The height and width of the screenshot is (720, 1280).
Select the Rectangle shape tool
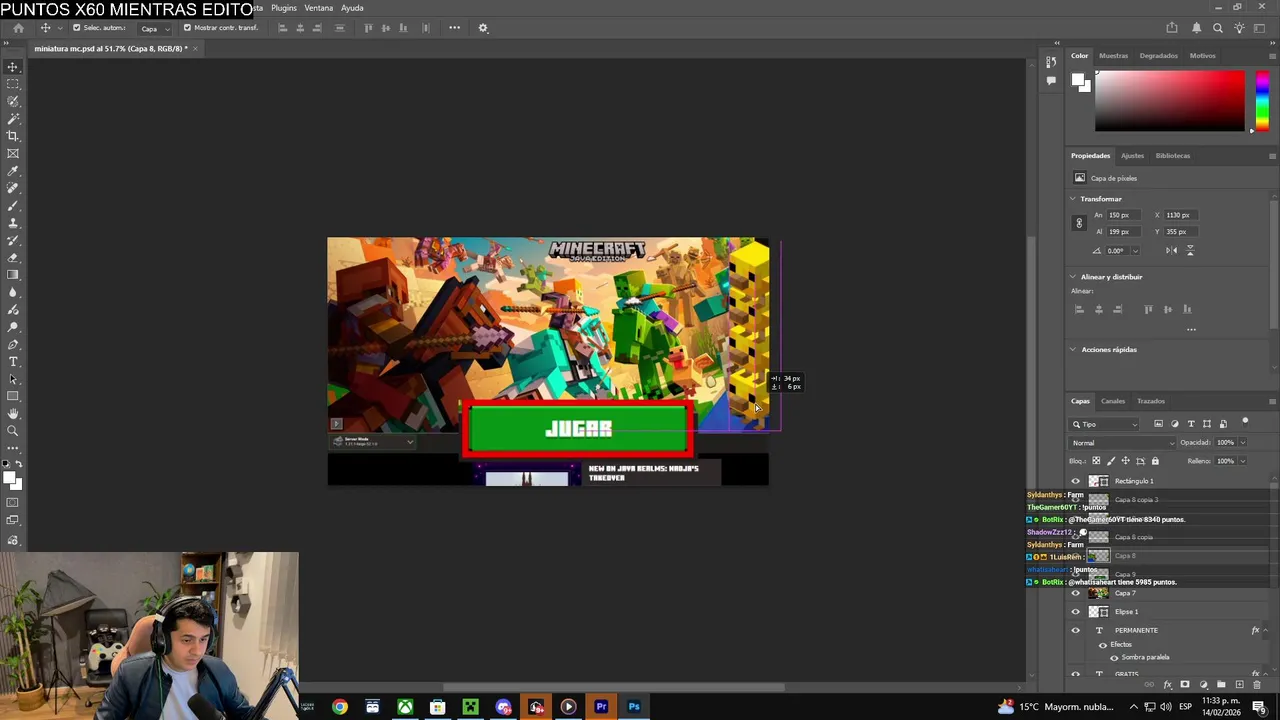pyautogui.click(x=13, y=396)
